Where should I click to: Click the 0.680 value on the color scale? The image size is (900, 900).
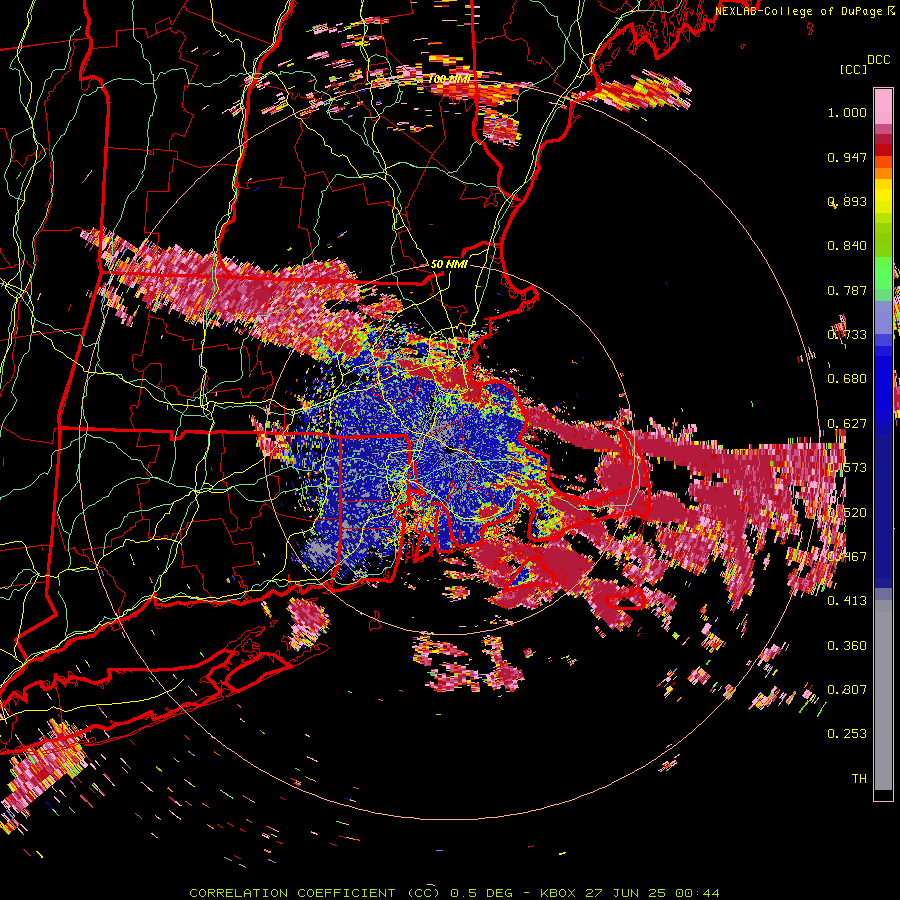click(x=847, y=379)
